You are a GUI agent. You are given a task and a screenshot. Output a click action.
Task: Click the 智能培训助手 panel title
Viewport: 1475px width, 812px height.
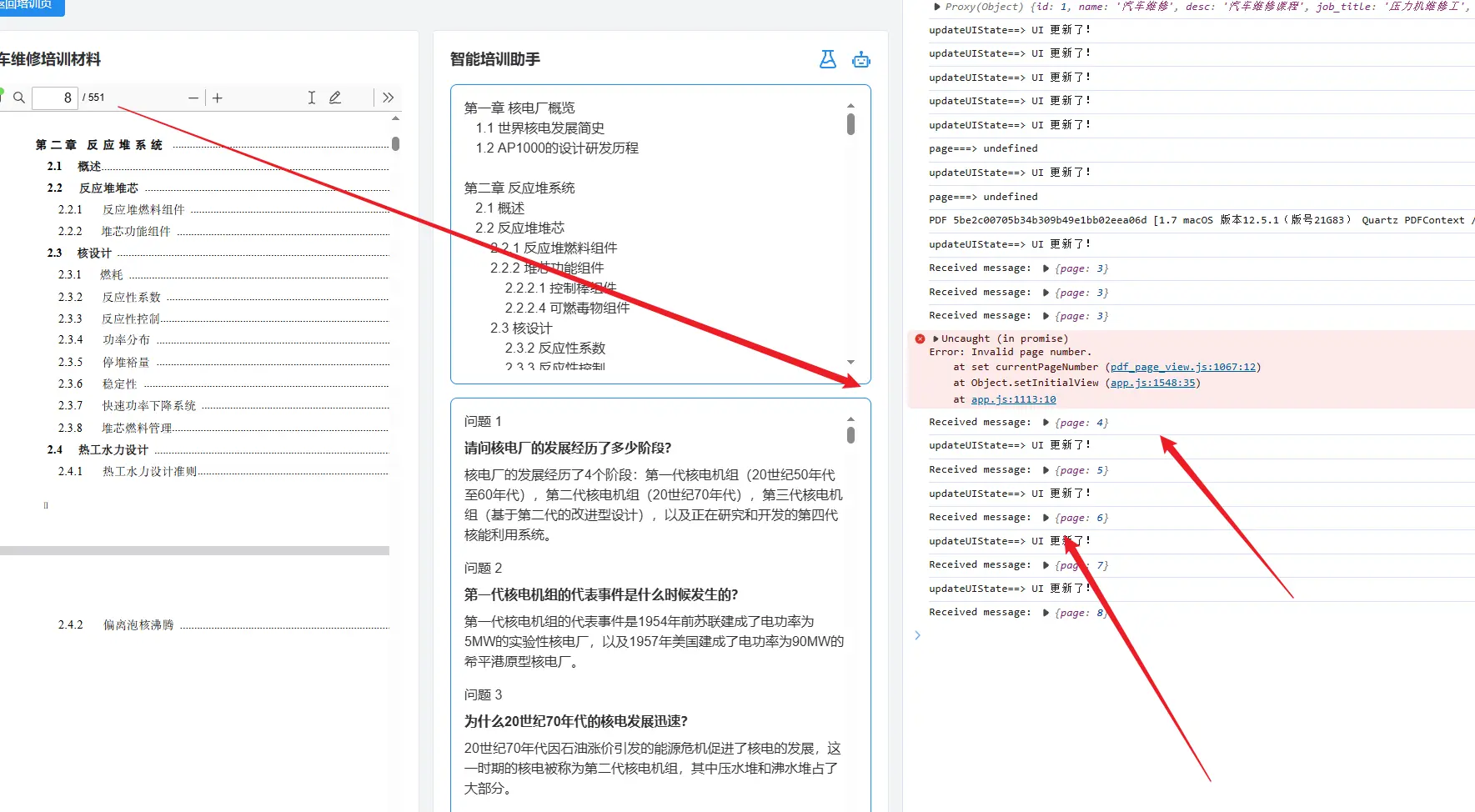coord(495,59)
